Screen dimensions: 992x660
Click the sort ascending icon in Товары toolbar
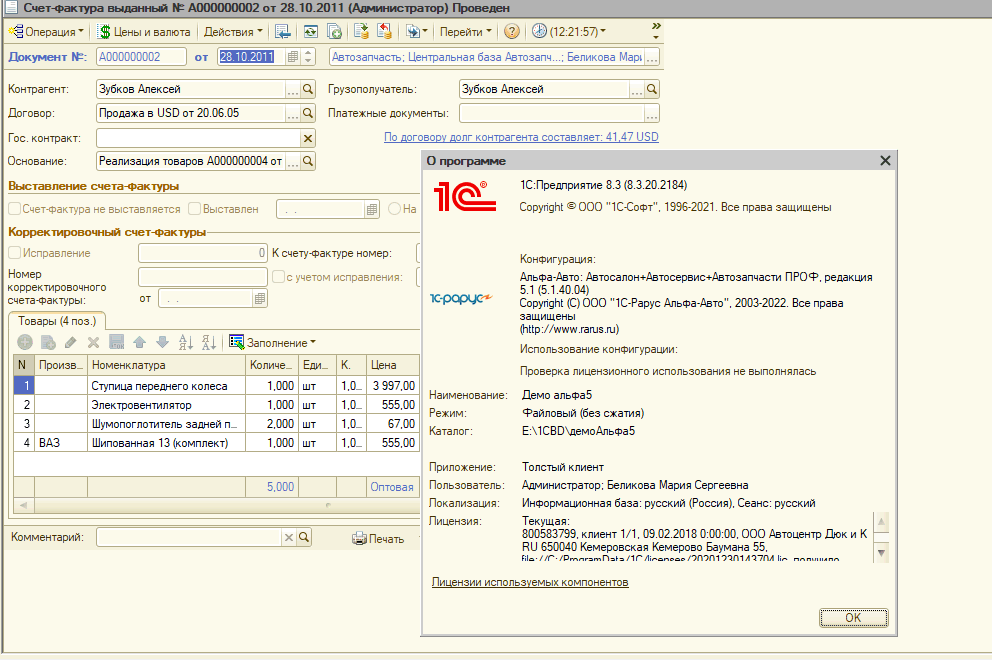coord(185,342)
